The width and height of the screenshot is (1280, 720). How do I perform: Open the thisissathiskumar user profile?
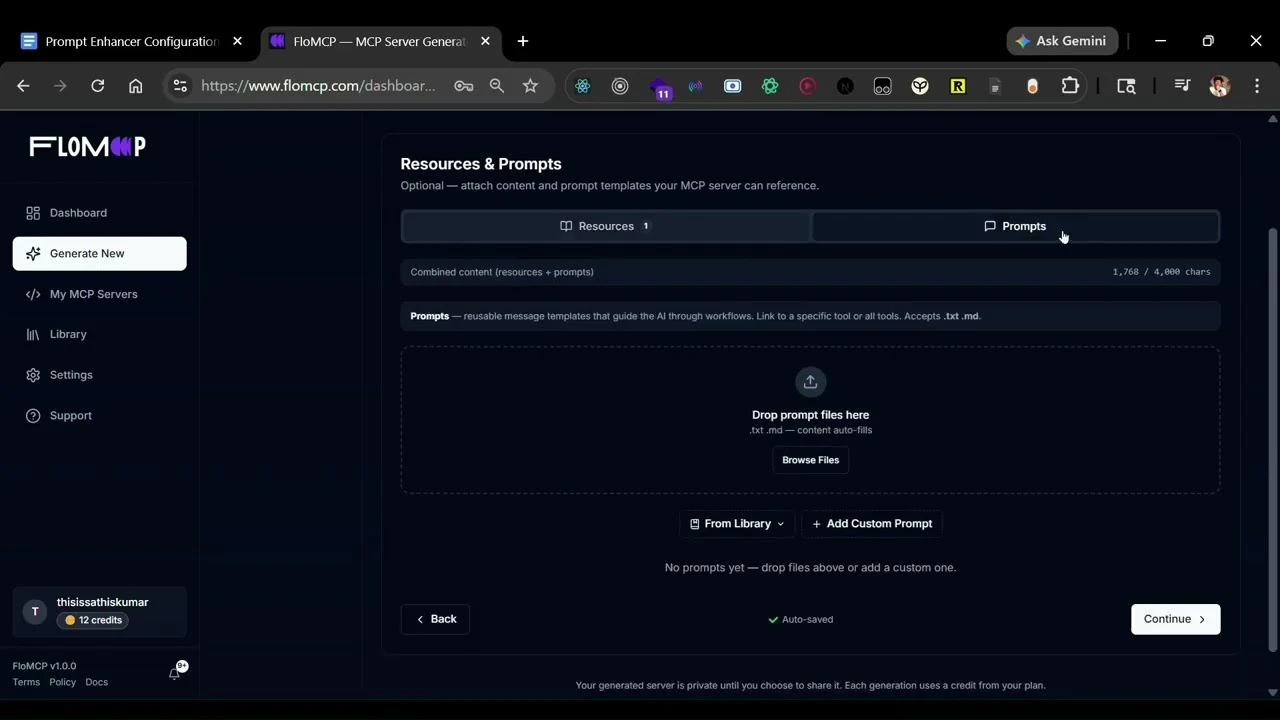(99, 612)
